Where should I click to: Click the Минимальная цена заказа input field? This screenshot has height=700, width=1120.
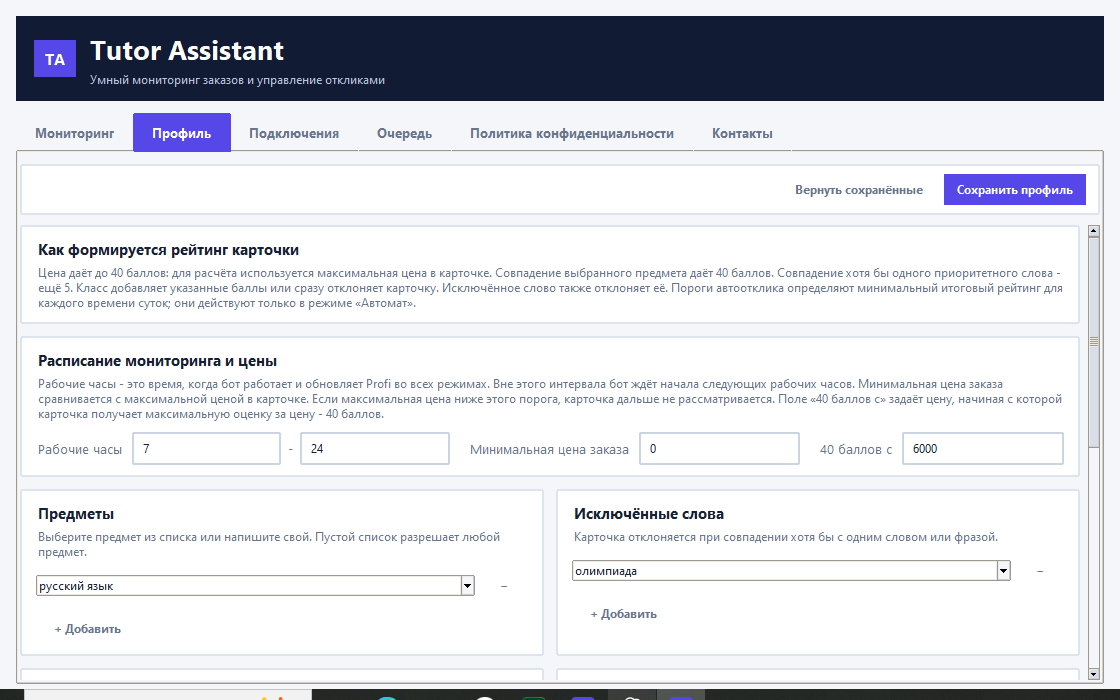coord(719,449)
